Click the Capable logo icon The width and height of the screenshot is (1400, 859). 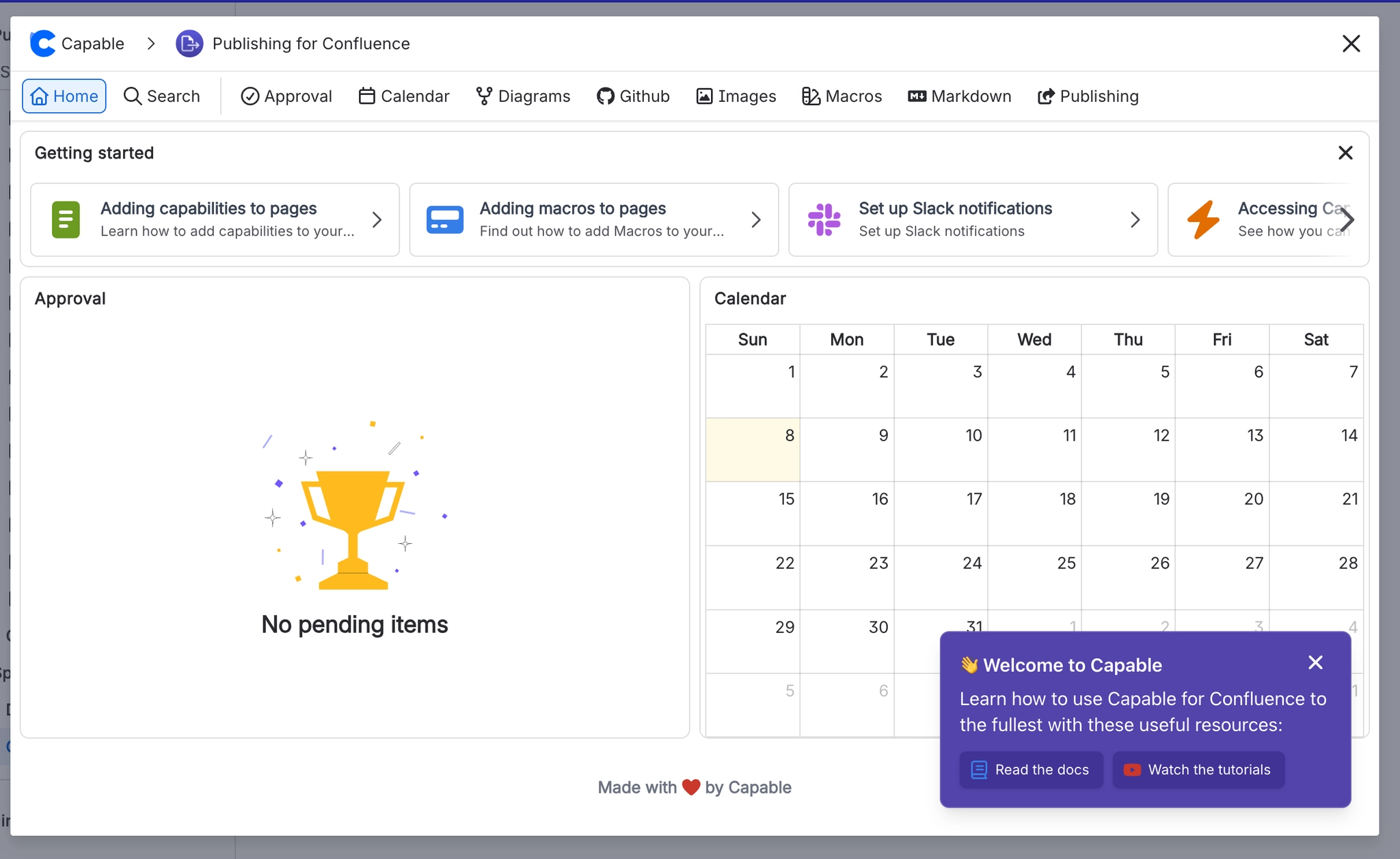[x=42, y=44]
